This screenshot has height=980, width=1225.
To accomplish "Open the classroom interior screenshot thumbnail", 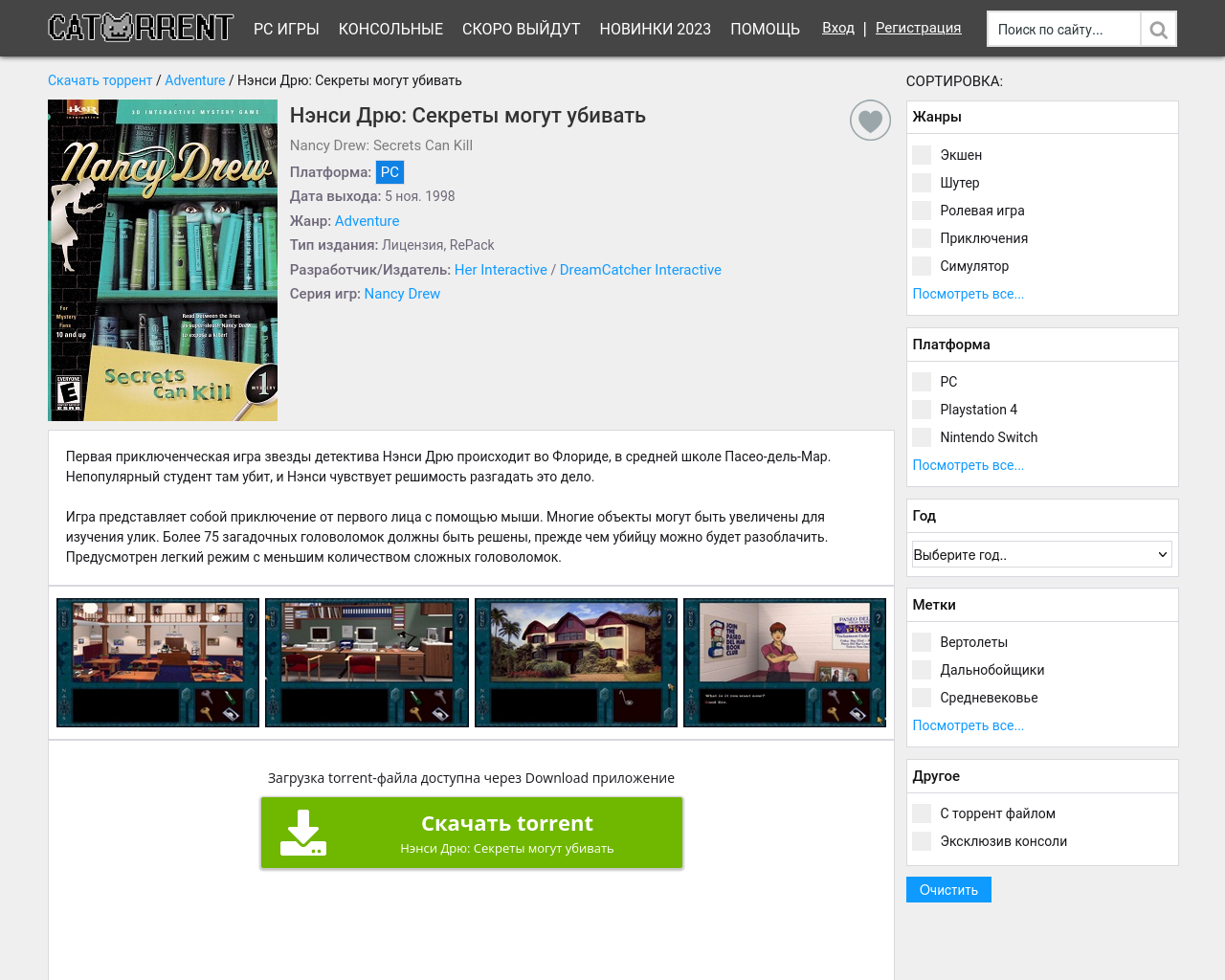I will [158, 662].
